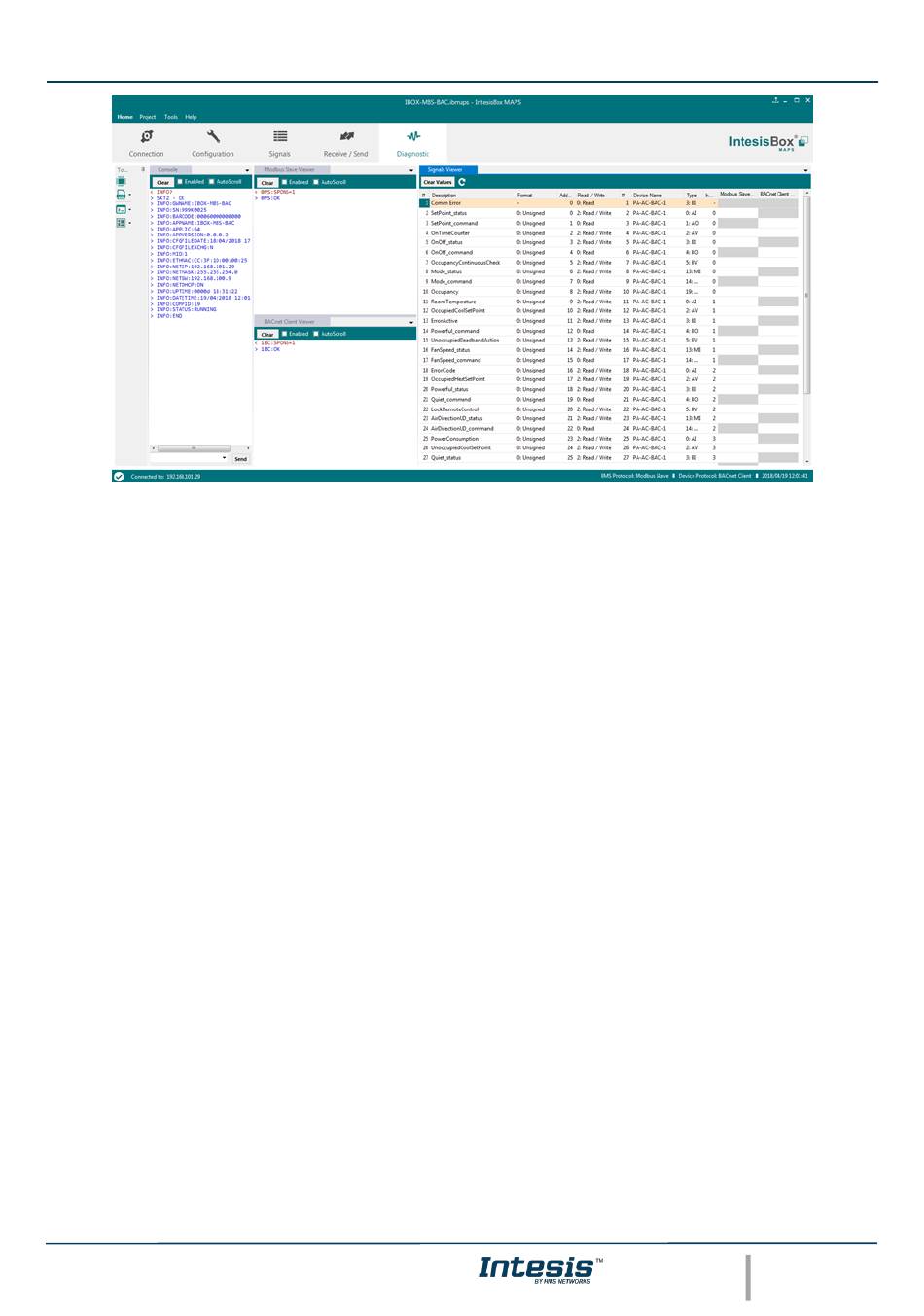The image size is (924, 1316).
Task: Clear the Modbus Slave Viewer log
Action: tap(267, 182)
